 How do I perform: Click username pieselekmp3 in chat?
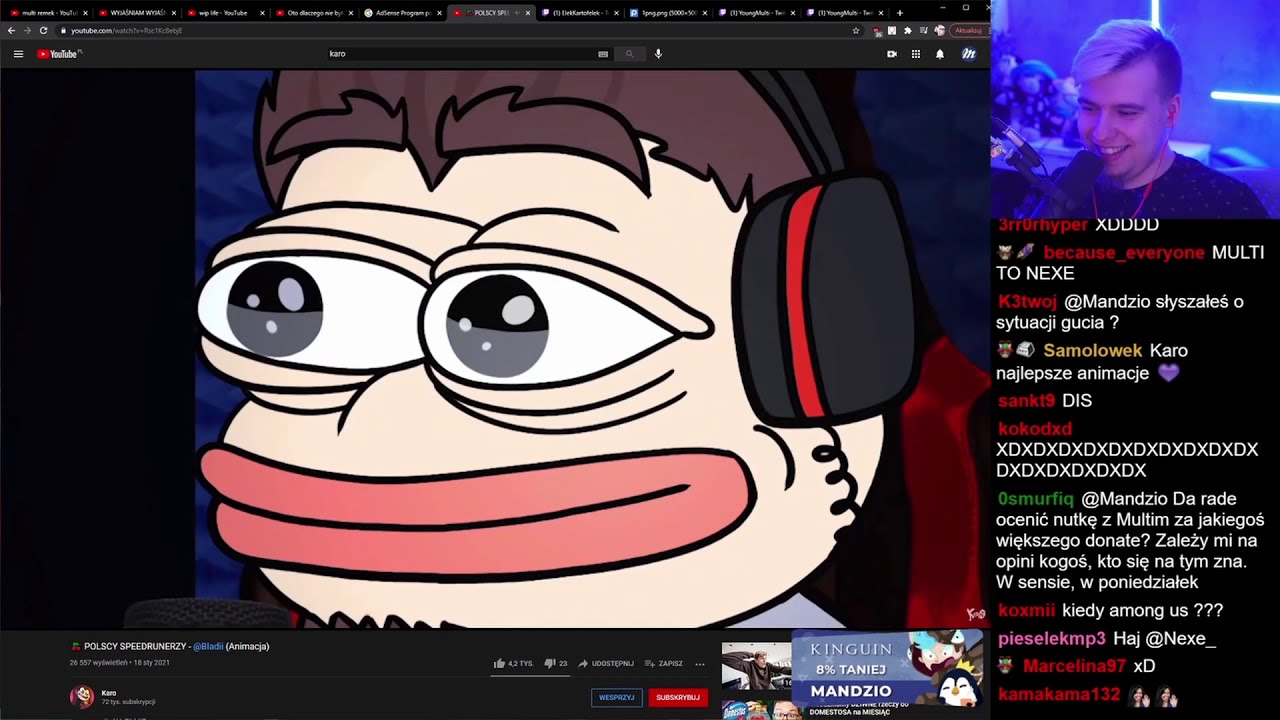(x=1051, y=638)
